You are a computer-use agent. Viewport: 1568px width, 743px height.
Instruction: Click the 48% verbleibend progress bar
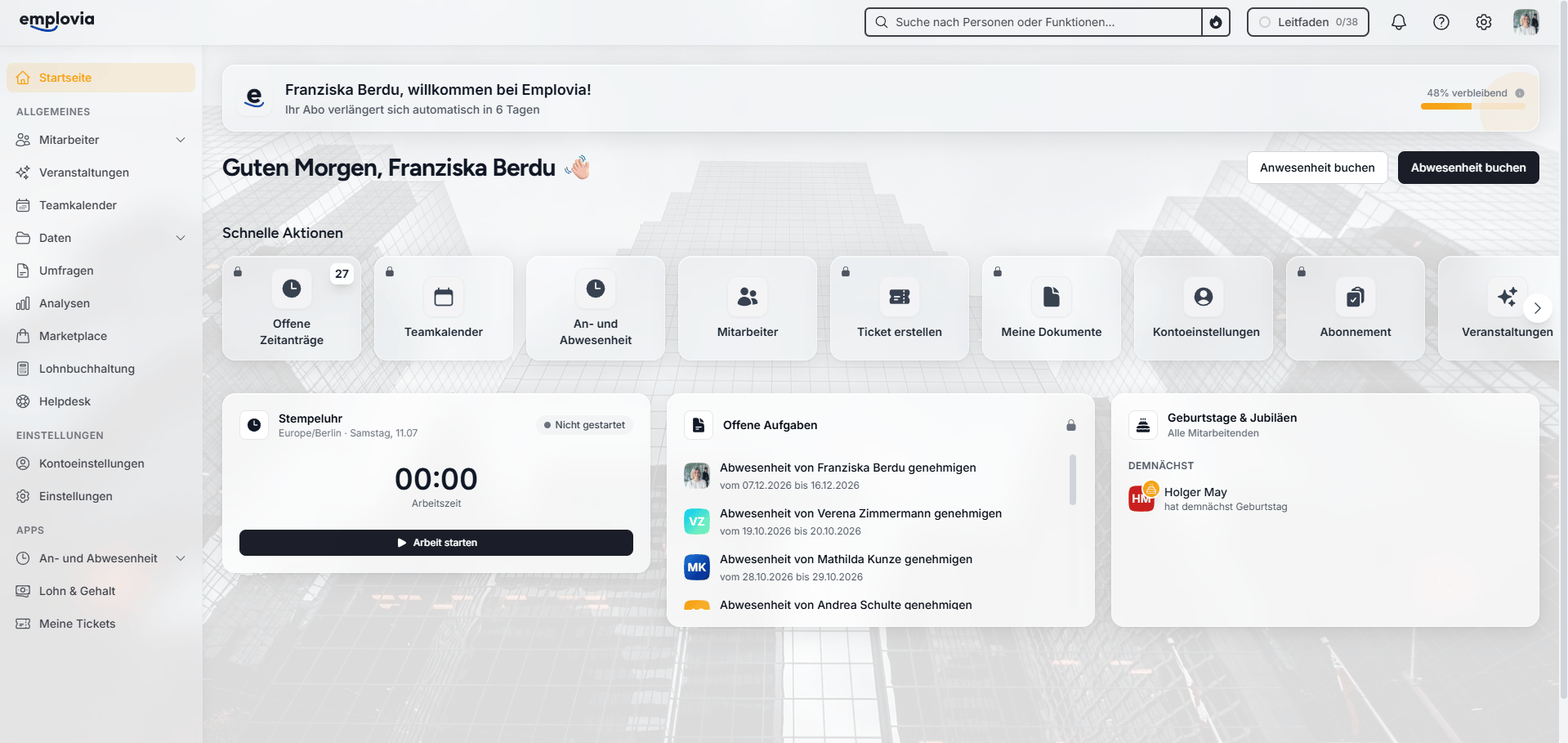1472,106
